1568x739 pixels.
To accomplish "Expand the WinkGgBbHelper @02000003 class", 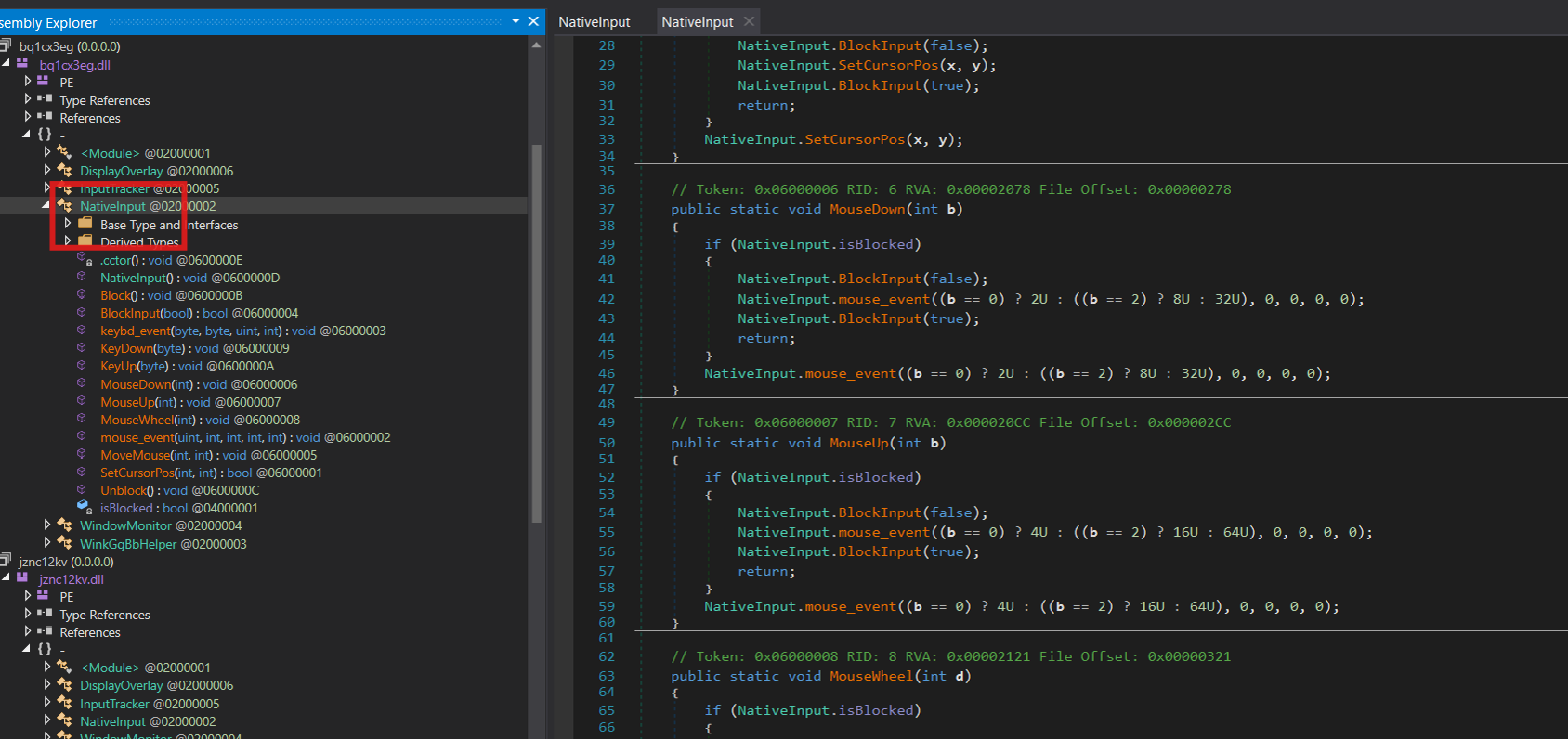I will (x=47, y=543).
